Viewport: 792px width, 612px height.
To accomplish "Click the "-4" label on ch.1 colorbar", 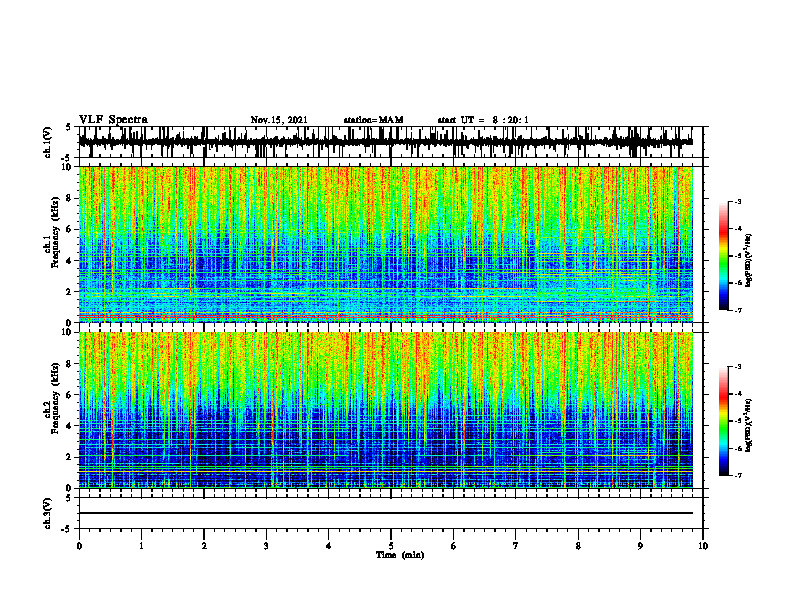I will [x=738, y=229].
